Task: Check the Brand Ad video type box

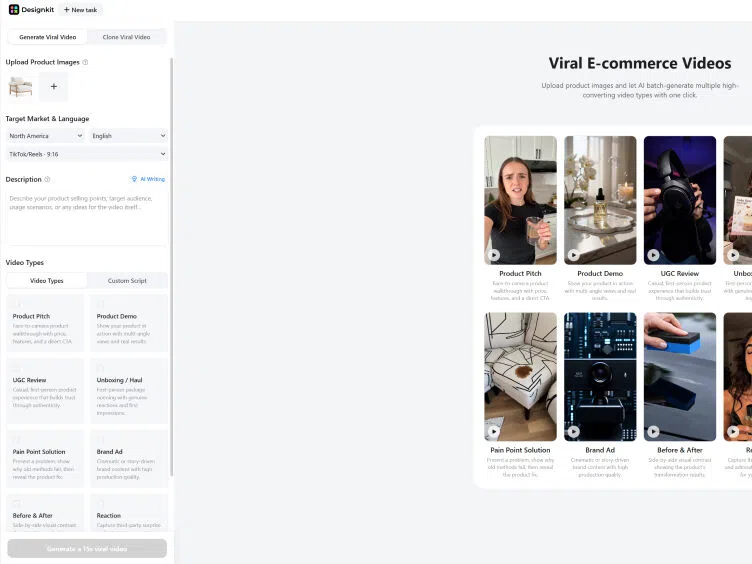Action: (101, 439)
